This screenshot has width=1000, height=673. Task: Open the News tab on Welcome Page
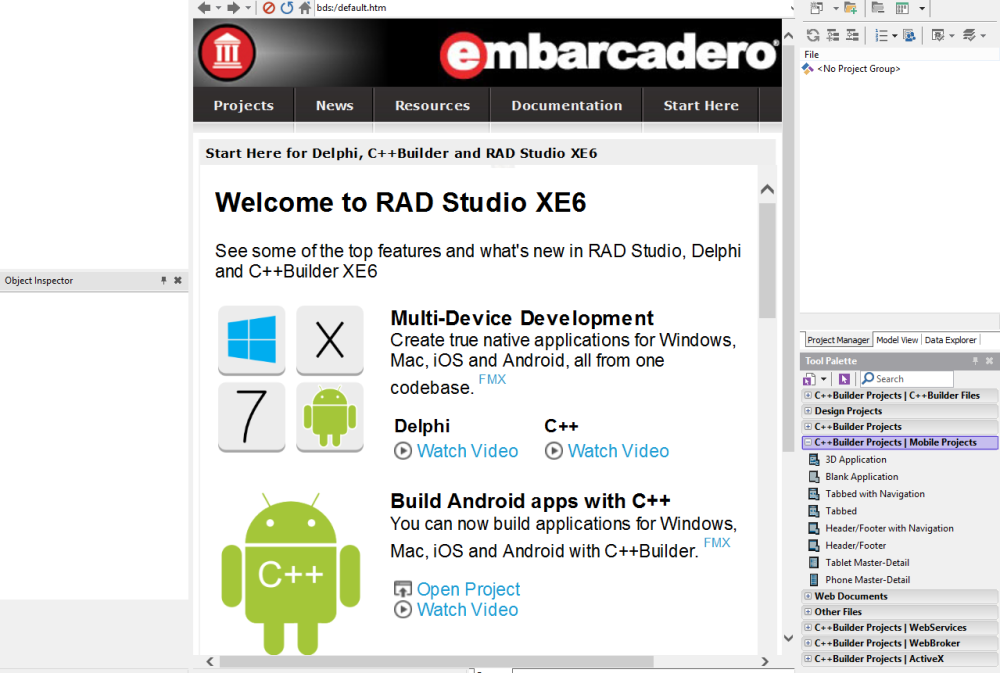coord(334,105)
